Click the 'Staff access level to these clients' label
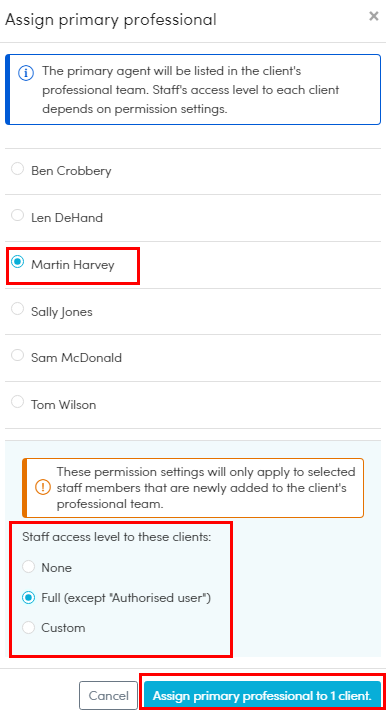The height and width of the screenshot is (716, 386). [x=117, y=537]
